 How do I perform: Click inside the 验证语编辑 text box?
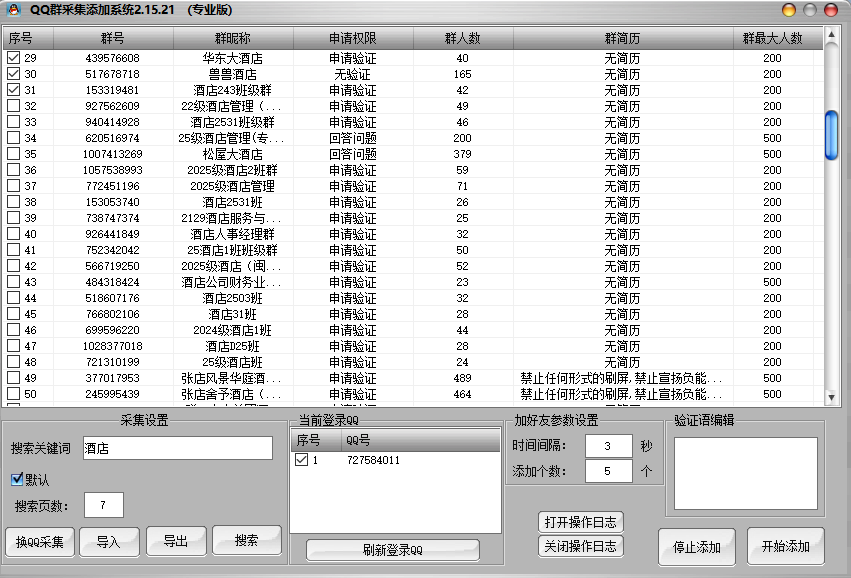pos(745,473)
